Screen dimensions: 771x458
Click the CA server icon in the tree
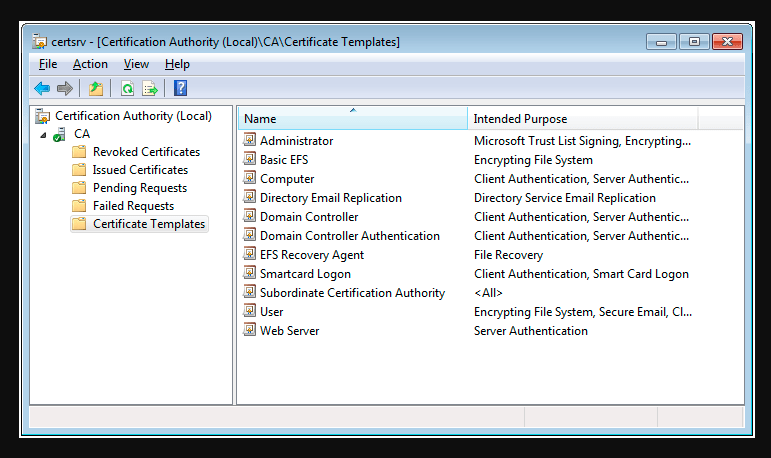[x=59, y=134]
